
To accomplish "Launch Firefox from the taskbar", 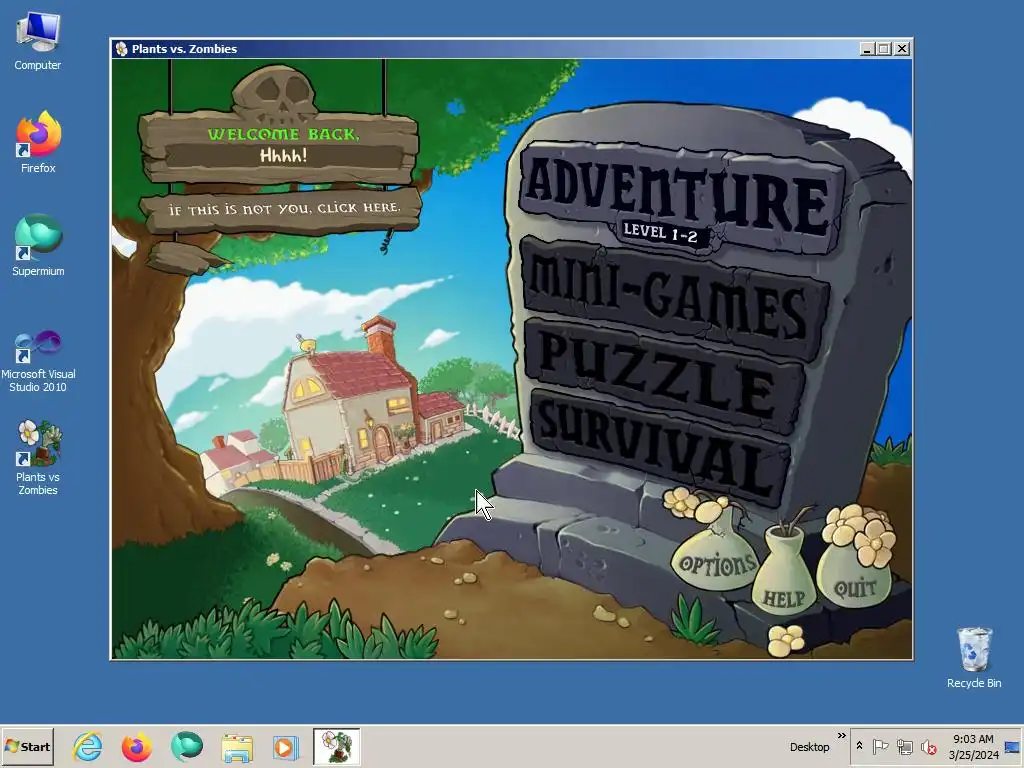I will pyautogui.click(x=137, y=746).
